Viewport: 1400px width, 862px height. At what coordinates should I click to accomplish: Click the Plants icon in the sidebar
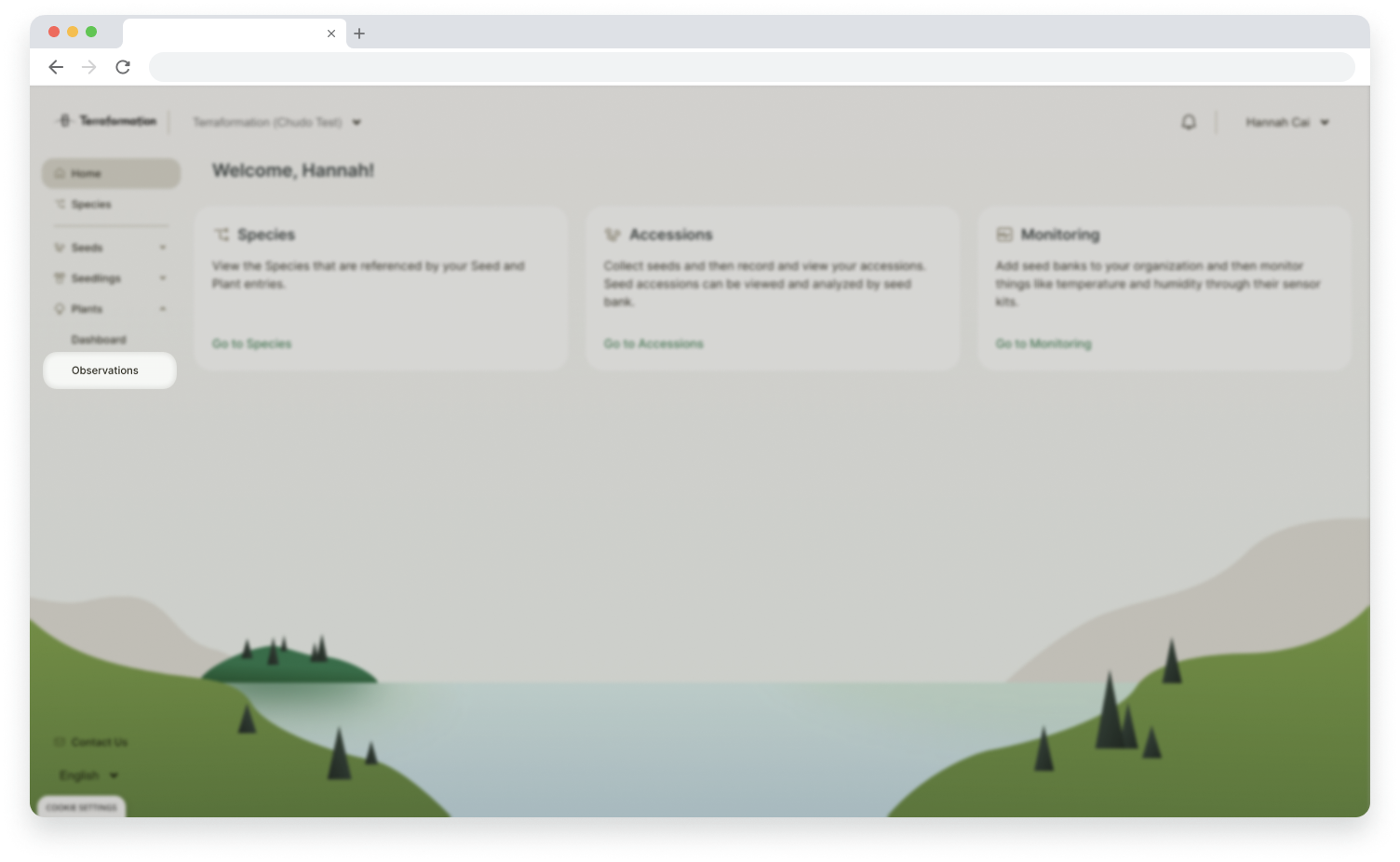coord(61,309)
